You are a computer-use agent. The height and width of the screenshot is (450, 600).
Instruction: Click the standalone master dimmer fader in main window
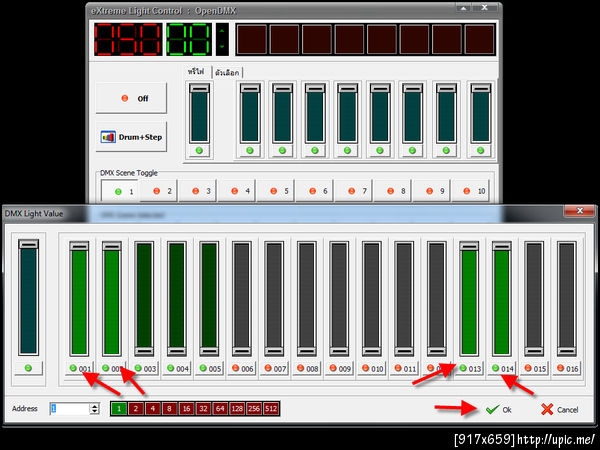click(199, 114)
